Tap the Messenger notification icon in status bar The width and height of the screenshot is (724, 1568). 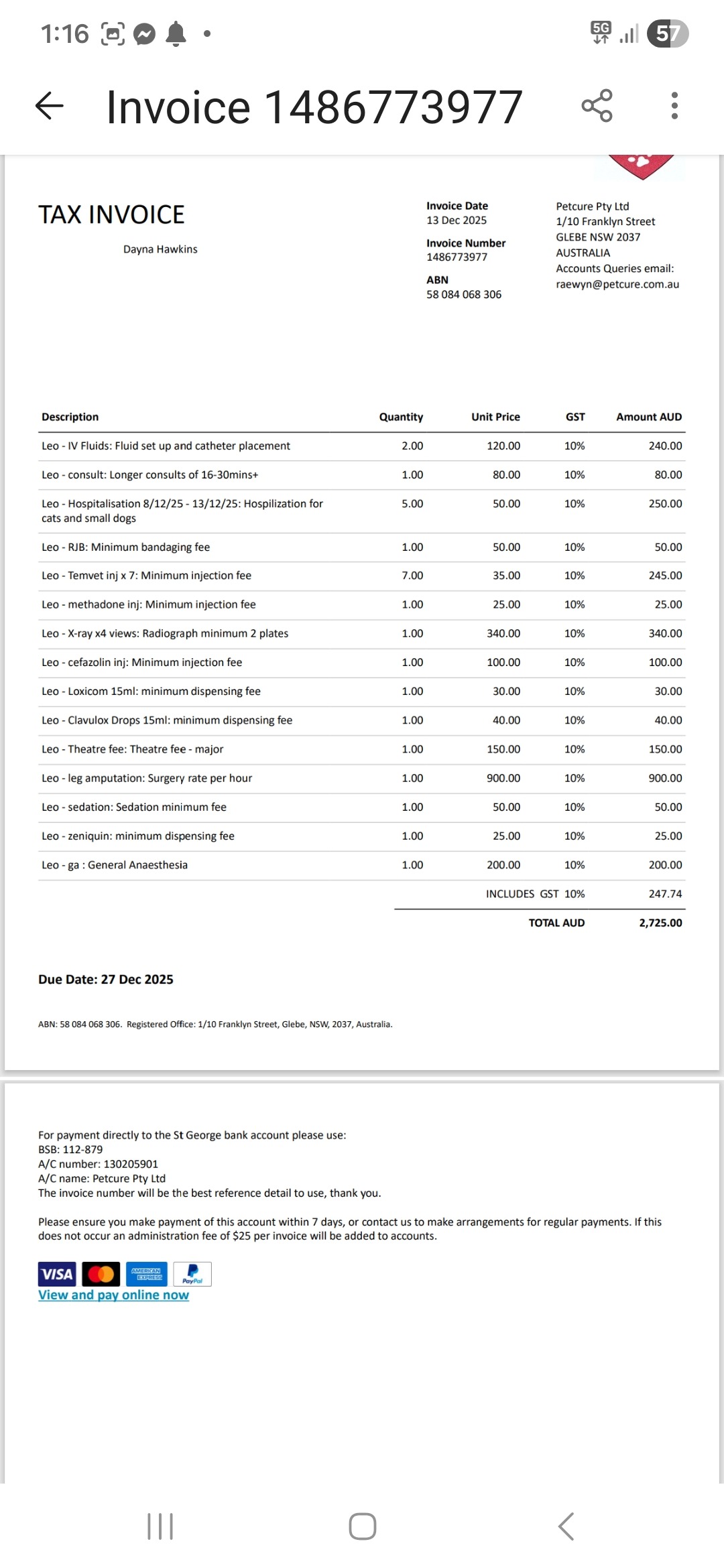coord(145,34)
